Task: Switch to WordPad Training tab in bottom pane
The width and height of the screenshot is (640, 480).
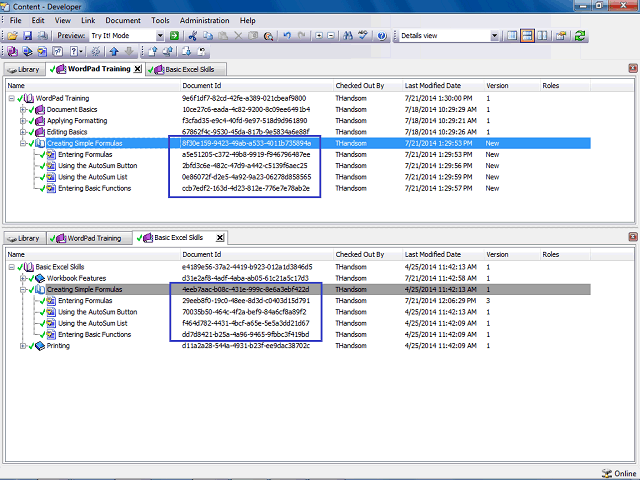Action: coord(90,238)
